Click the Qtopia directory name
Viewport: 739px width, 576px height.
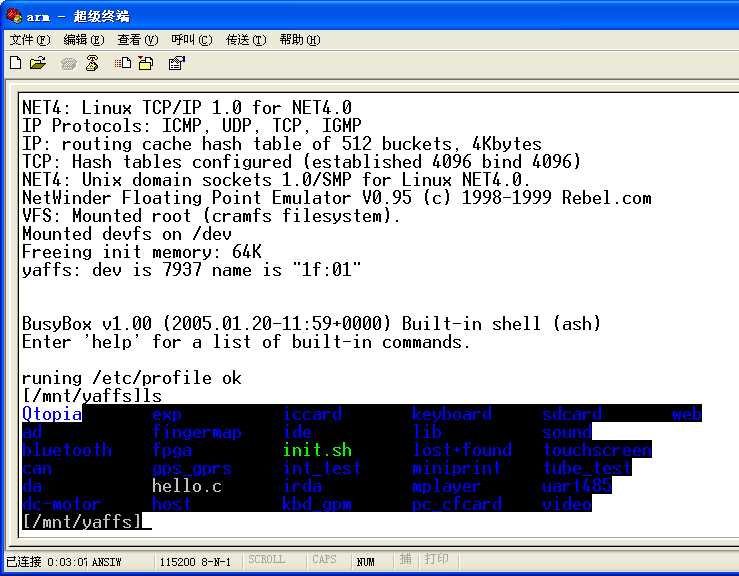pos(52,414)
